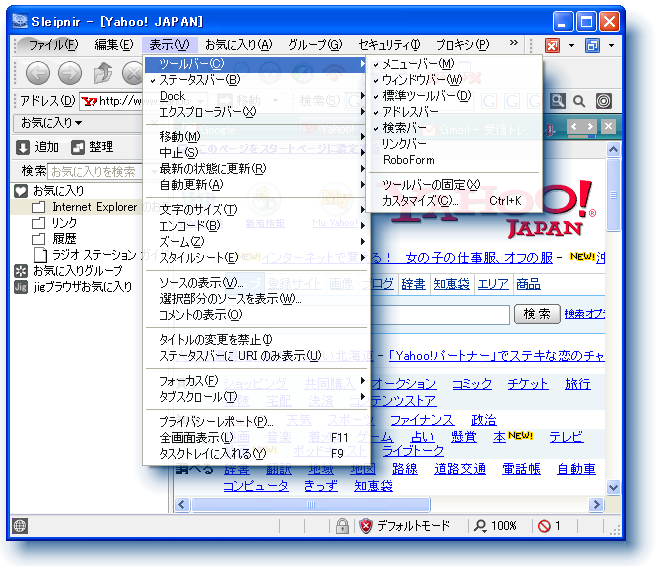Open the 旅行 link
662x566 pixels.
tap(578, 384)
